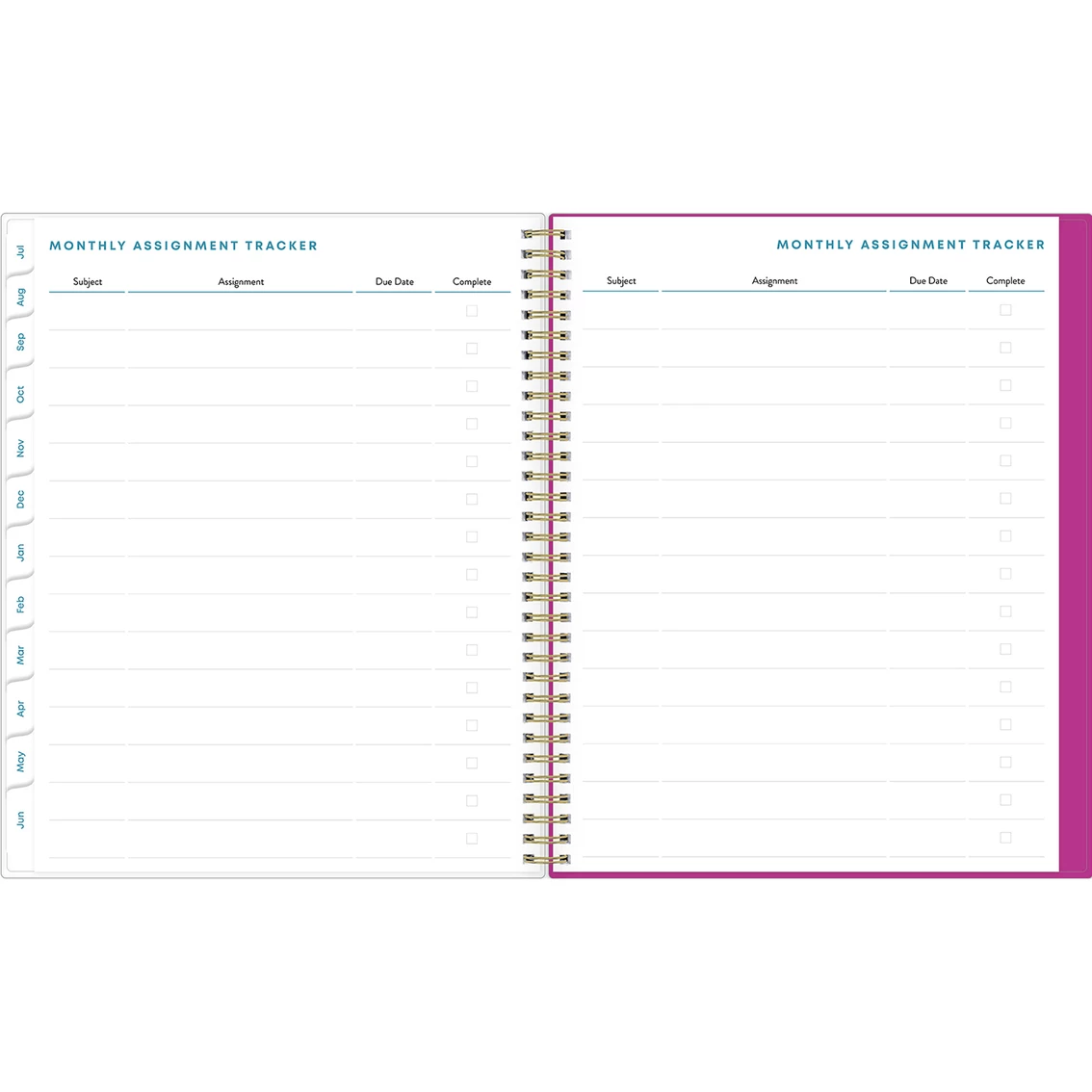The image size is (1092, 1092).
Task: Switch to the Sep tab
Action: pos(20,342)
